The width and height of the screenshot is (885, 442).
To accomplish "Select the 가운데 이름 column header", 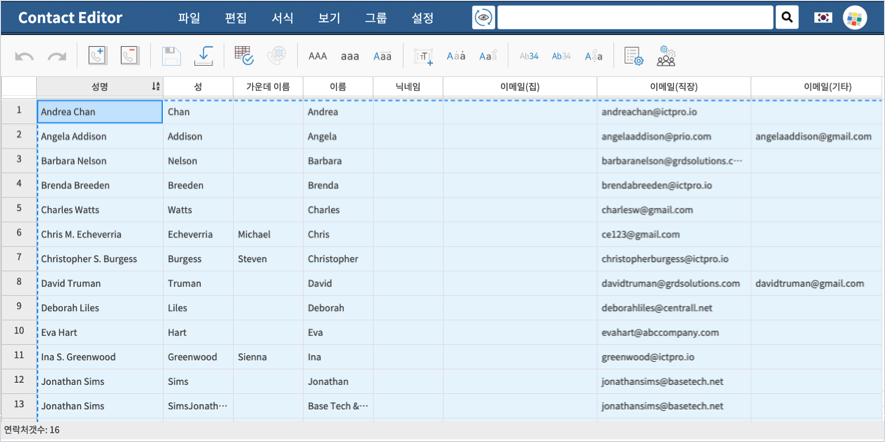I will pyautogui.click(x=268, y=87).
